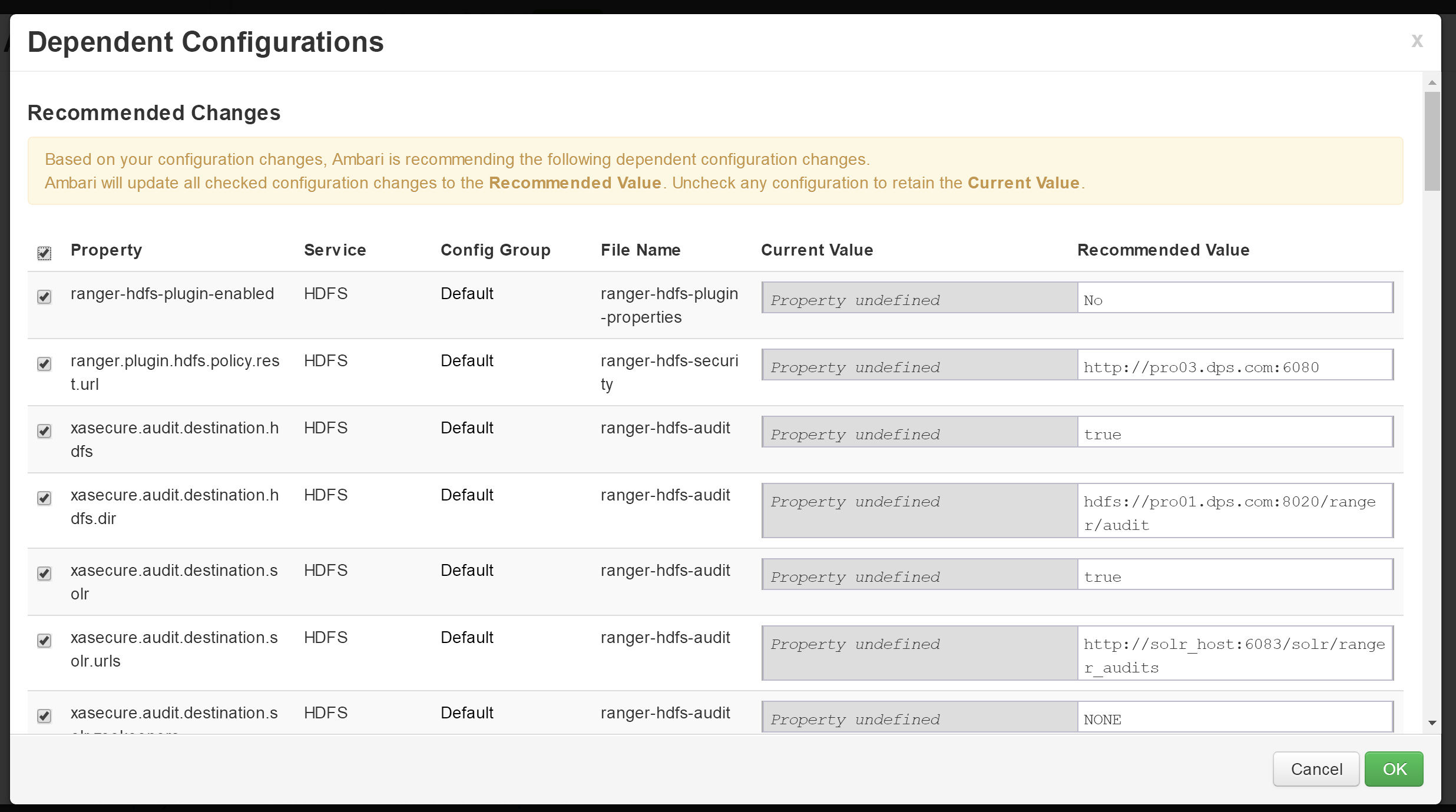Uncheck xasecure.audit.destination.solr.urls checkbox
The width and height of the screenshot is (1456, 812).
click(x=44, y=640)
